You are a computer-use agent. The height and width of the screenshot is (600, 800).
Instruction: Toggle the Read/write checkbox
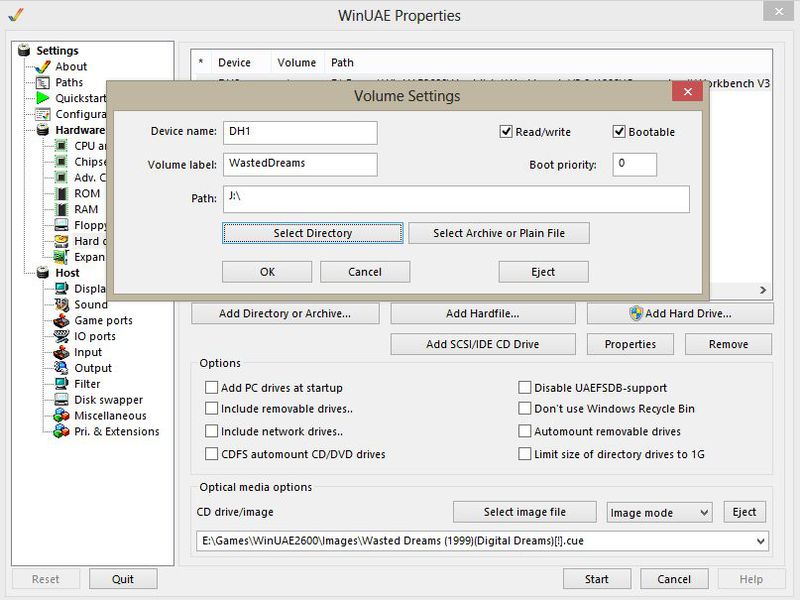506,132
